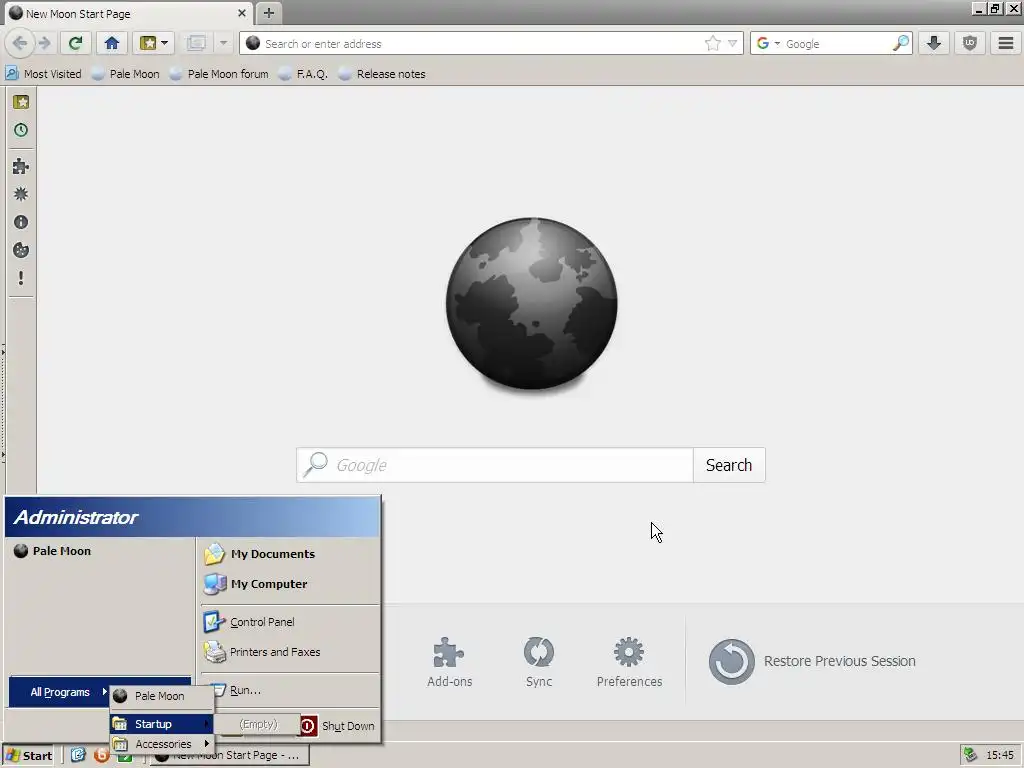Go back with the back arrow
Screen dimensions: 1024x768
(20, 44)
